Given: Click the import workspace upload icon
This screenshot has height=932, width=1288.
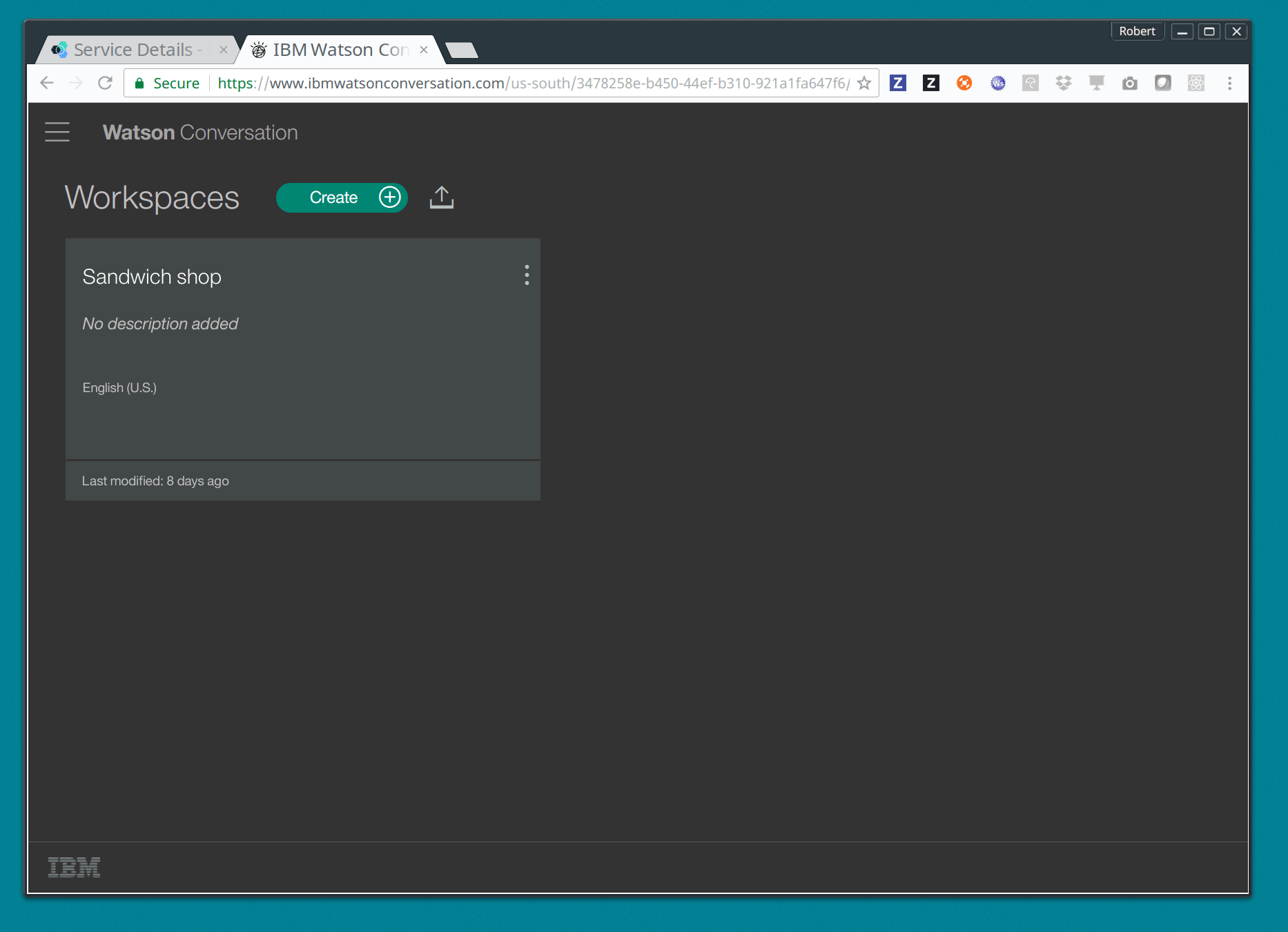Looking at the screenshot, I should tap(442, 197).
